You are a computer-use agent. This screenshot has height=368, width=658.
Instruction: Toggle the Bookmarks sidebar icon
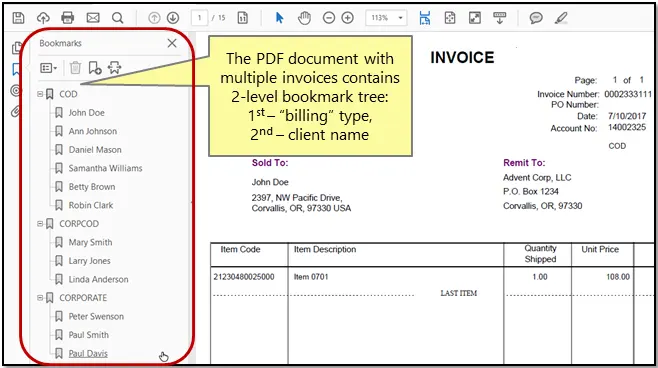click(x=16, y=69)
